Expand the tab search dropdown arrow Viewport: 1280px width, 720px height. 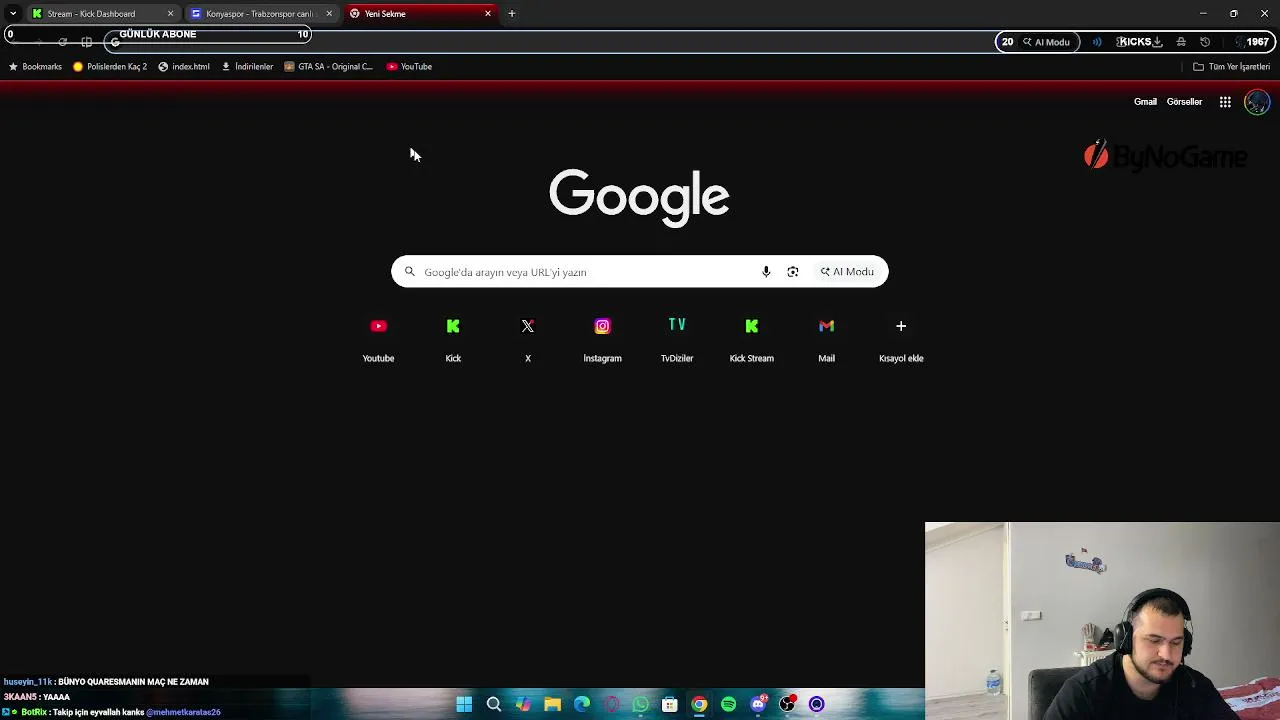tap(12, 14)
